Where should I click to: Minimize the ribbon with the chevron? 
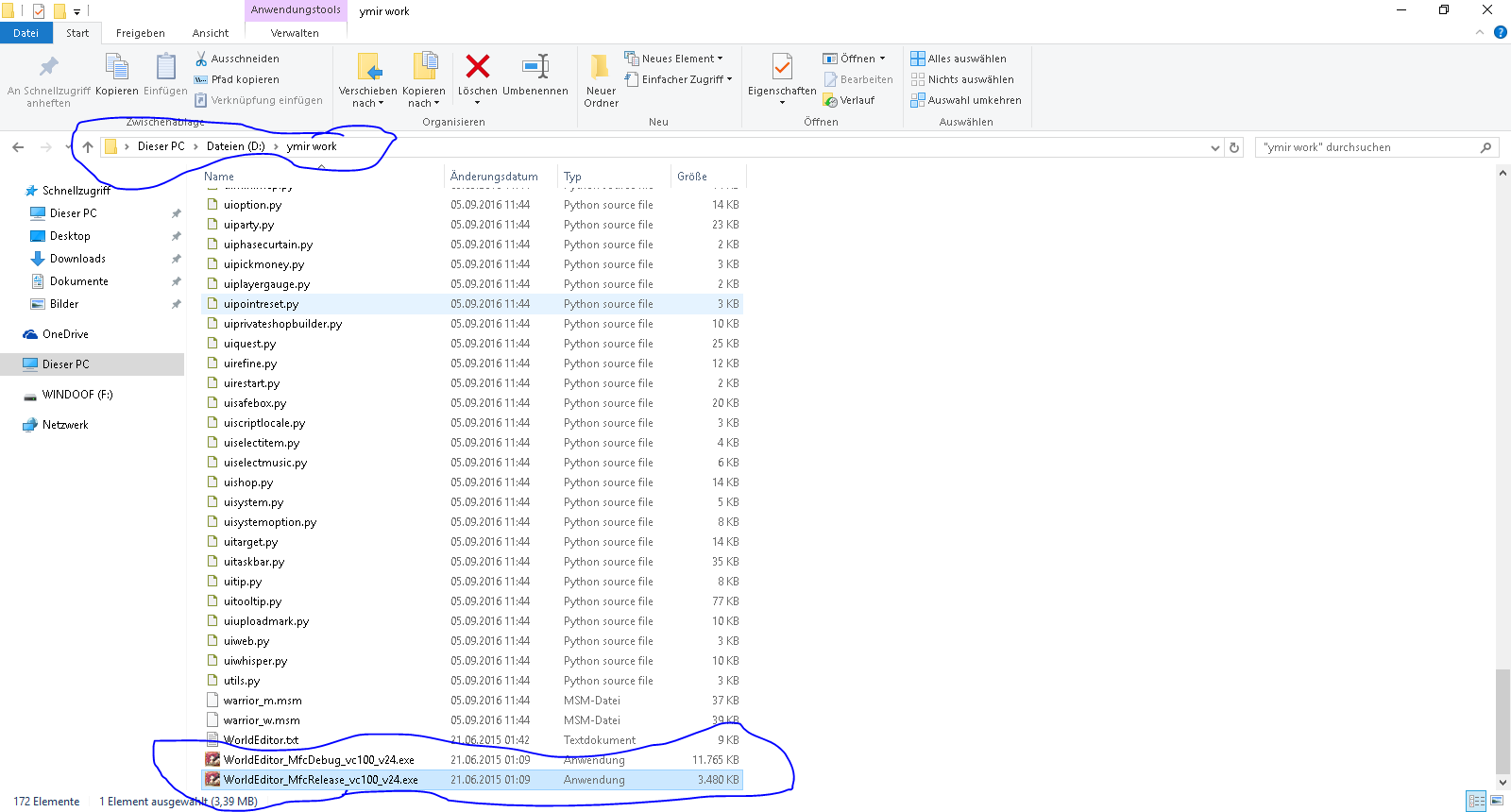tap(1480, 32)
